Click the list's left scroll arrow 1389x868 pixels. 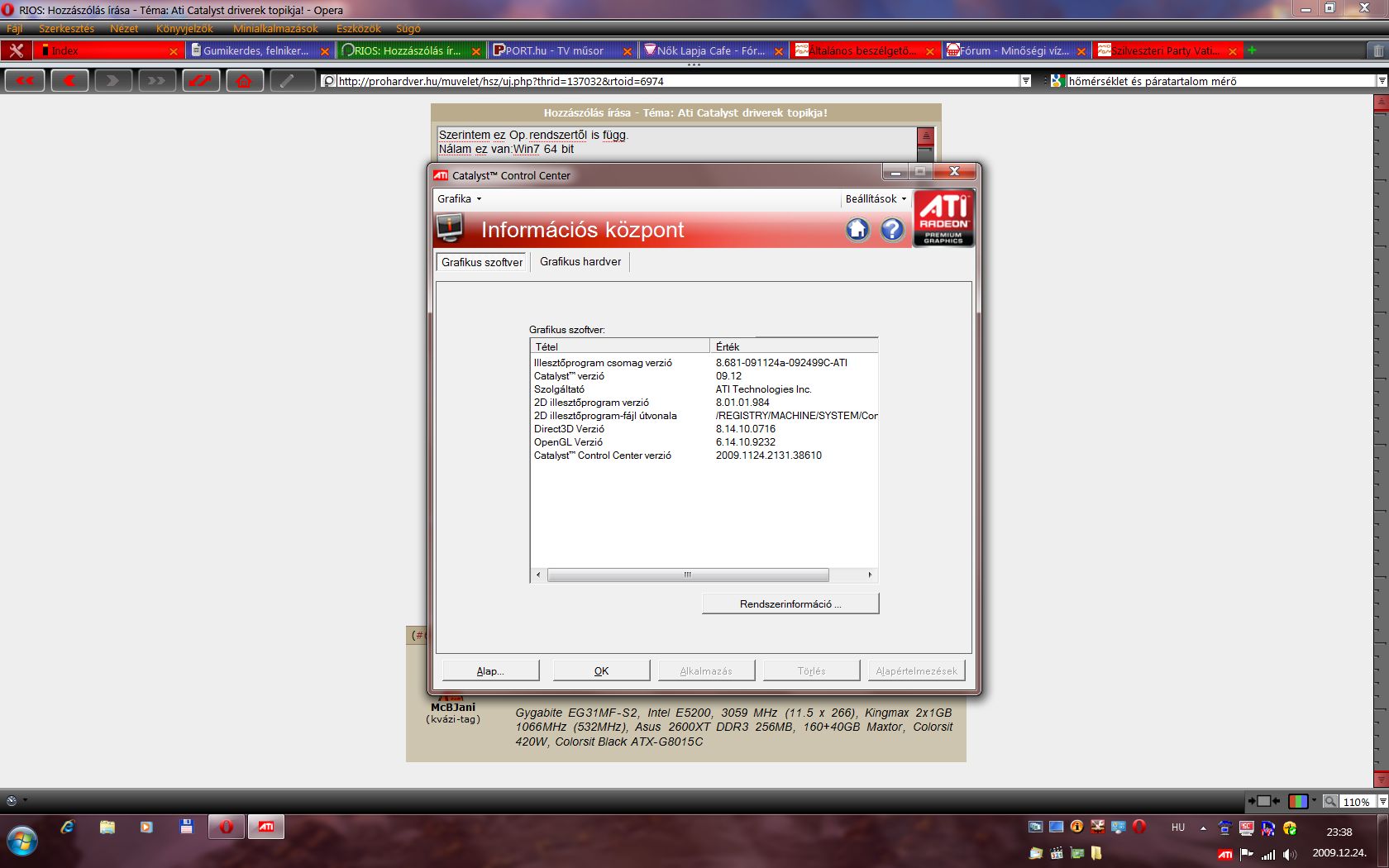coord(538,575)
